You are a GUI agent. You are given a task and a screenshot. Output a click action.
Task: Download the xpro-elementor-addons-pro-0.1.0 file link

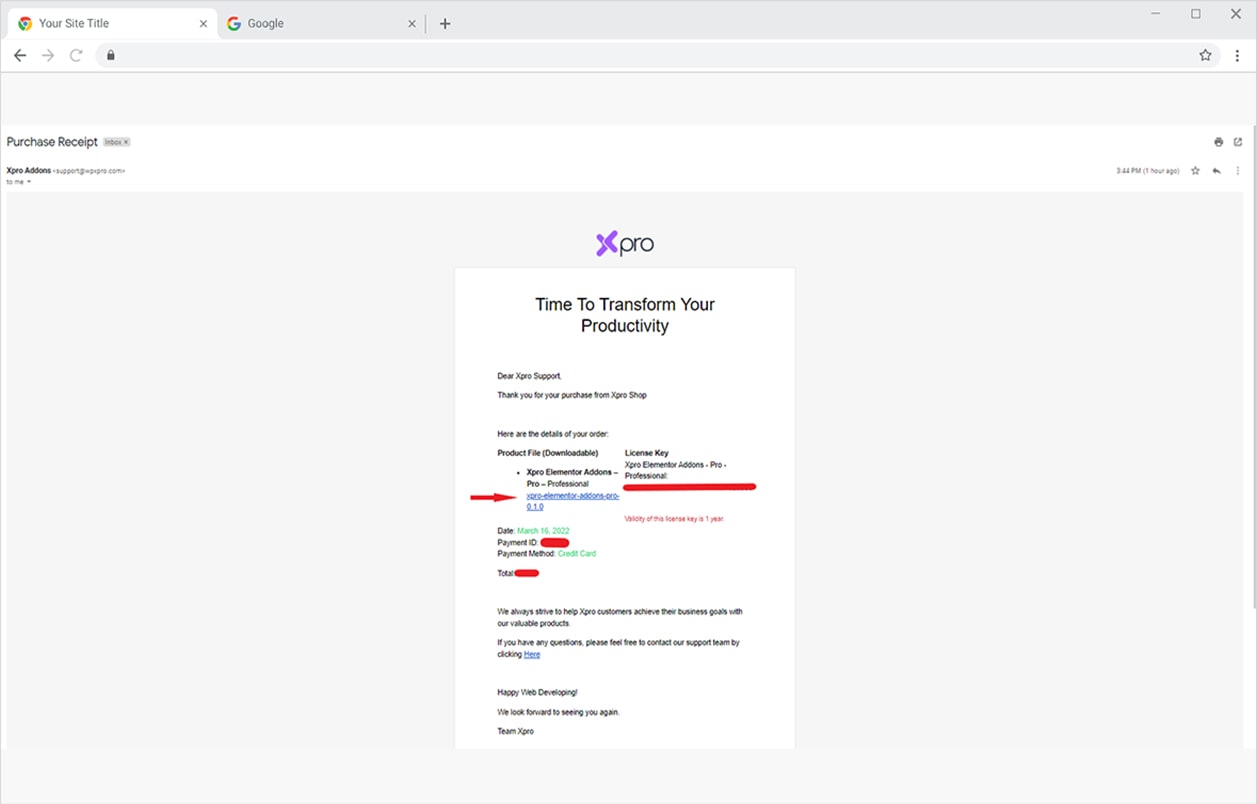coord(573,501)
